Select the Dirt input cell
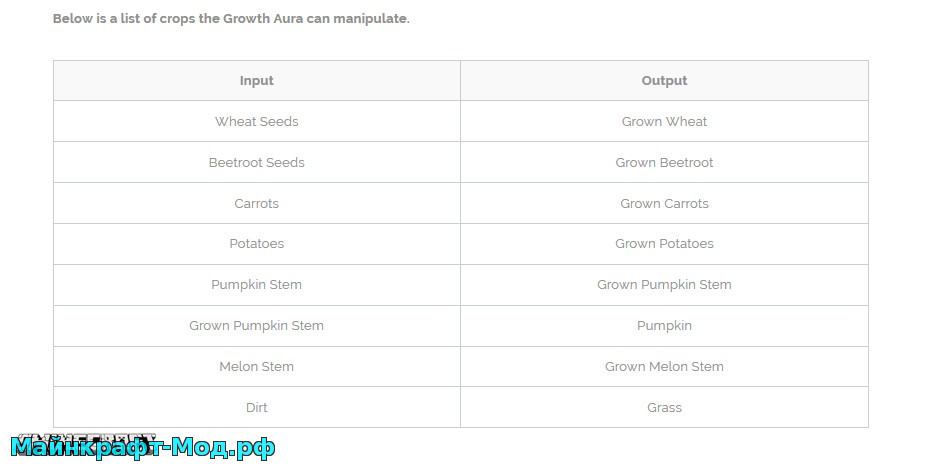The height and width of the screenshot is (471, 936). pyautogui.click(x=257, y=407)
